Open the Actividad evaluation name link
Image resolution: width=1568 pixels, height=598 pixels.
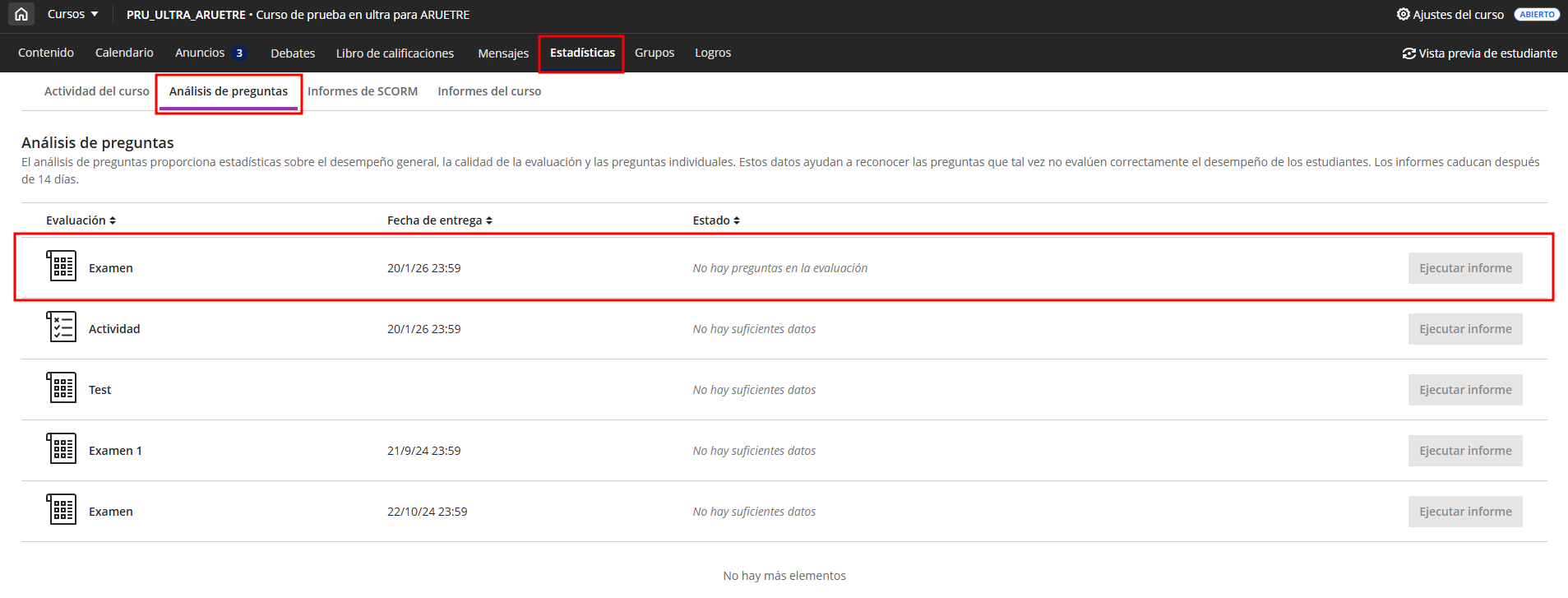(x=114, y=329)
